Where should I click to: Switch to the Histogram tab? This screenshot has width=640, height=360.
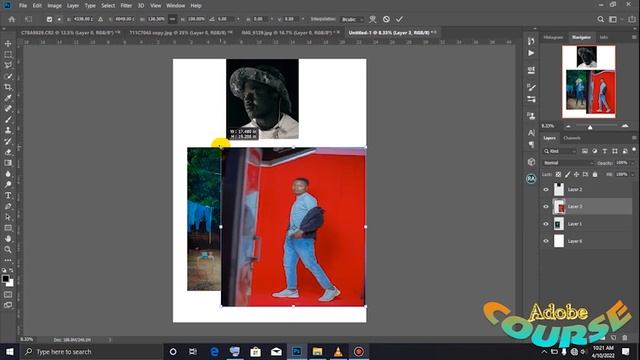553,37
